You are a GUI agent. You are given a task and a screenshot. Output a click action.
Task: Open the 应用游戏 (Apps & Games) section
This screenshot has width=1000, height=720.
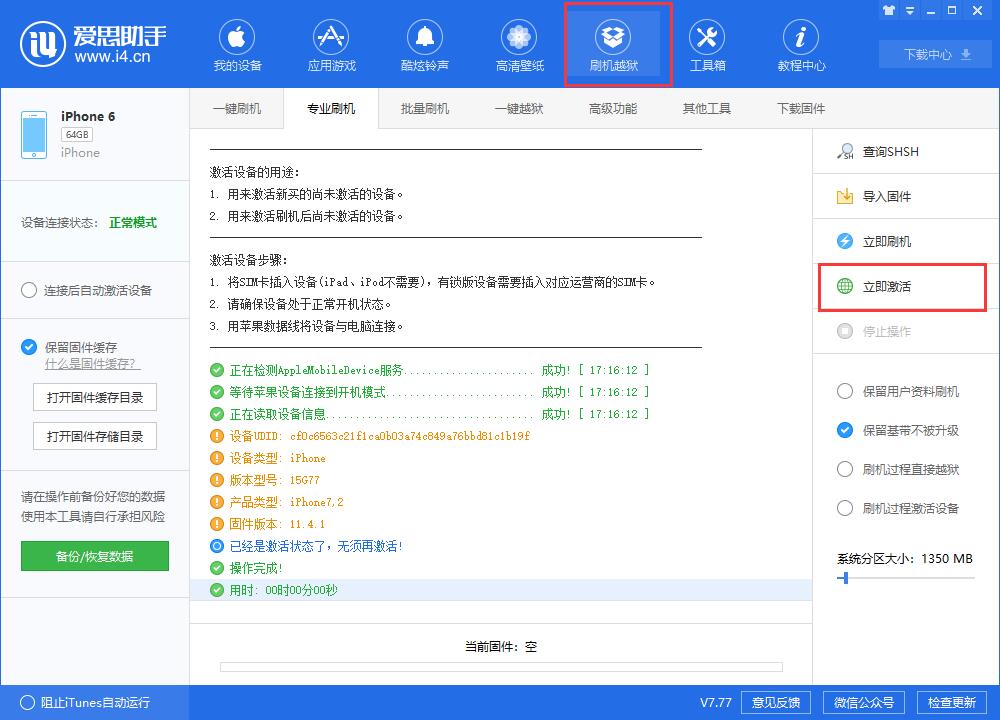tap(331, 44)
